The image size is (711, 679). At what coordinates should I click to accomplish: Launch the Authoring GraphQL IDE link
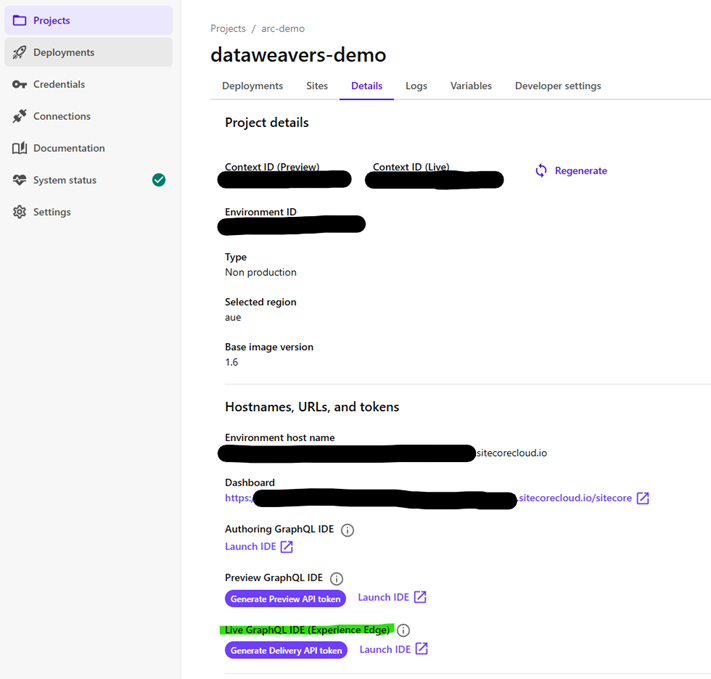[x=258, y=546]
